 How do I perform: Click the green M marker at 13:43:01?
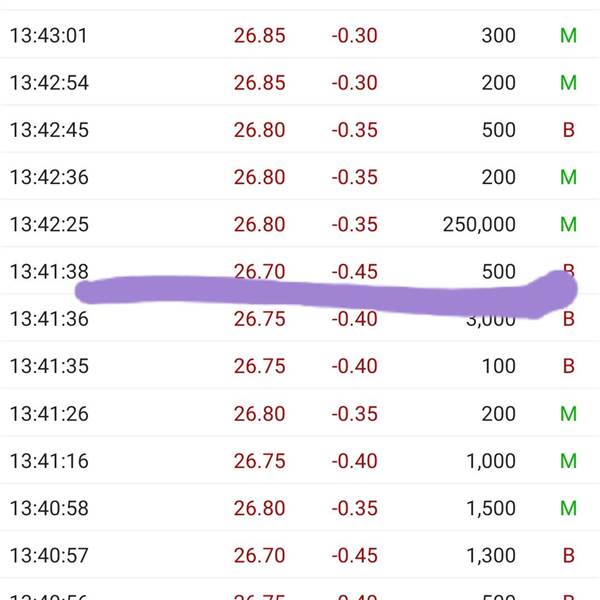tap(568, 36)
